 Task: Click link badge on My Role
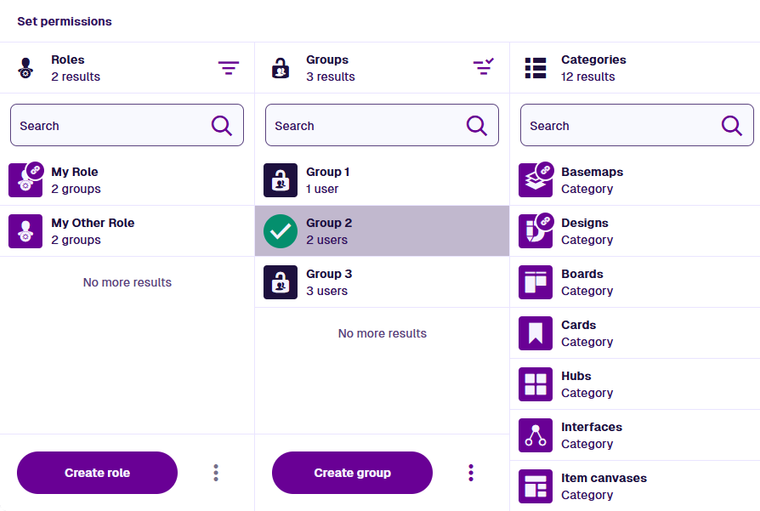point(35,170)
